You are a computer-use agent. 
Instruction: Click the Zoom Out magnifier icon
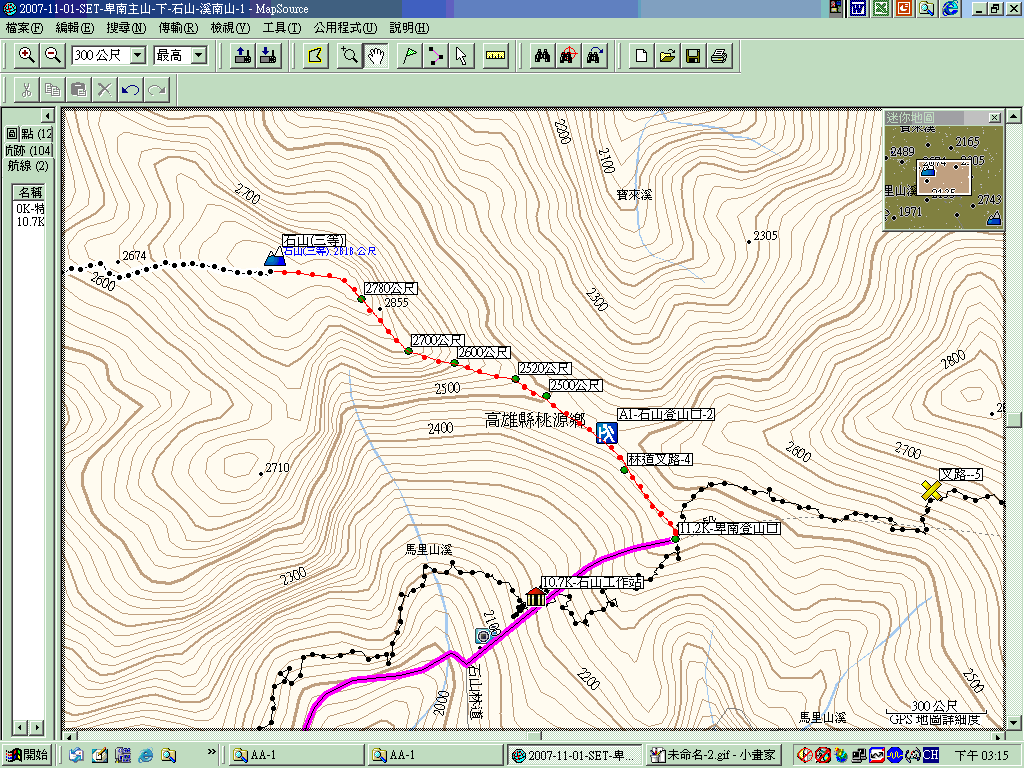[52, 56]
